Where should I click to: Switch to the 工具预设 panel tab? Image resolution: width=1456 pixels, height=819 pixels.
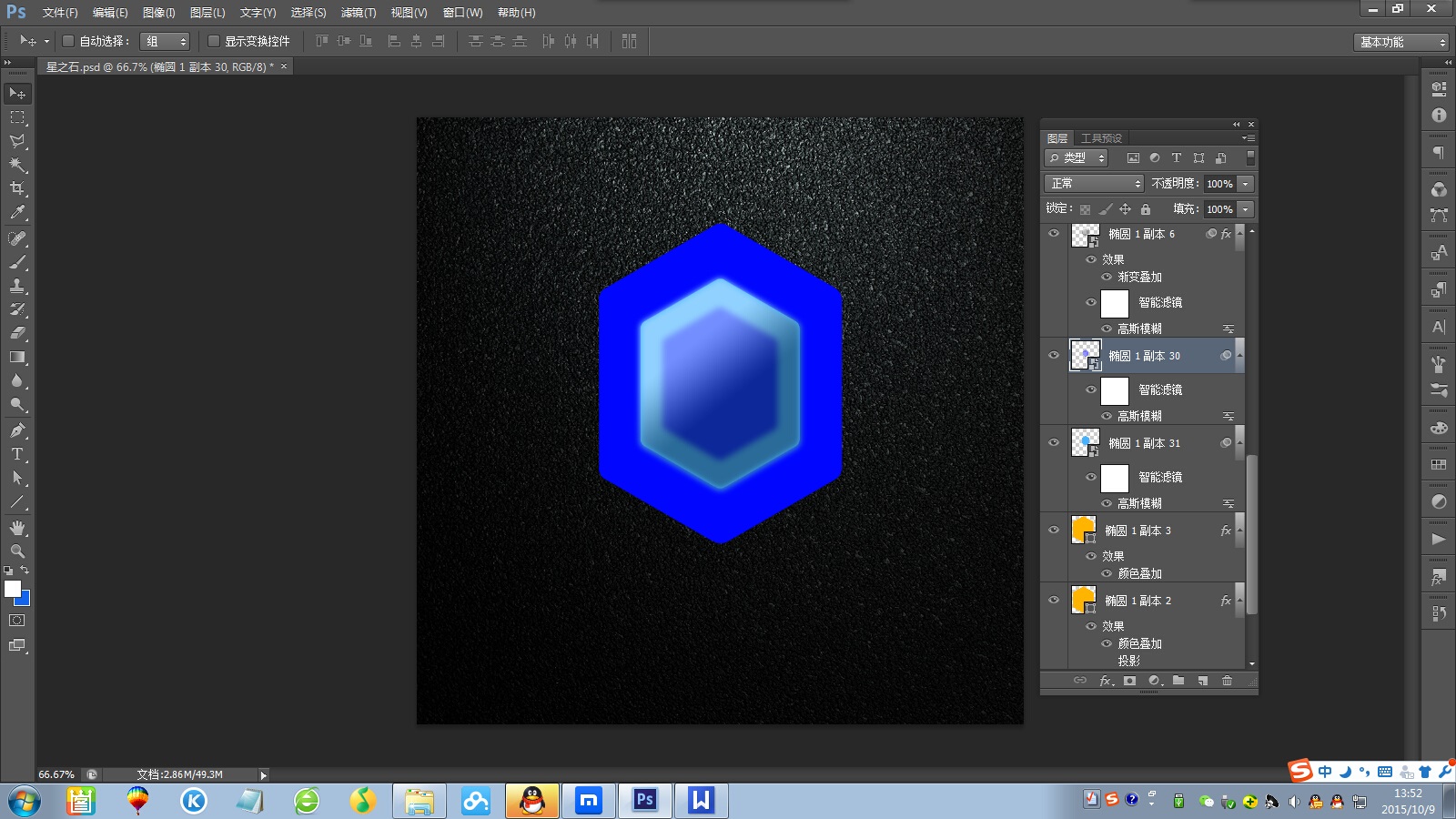pyautogui.click(x=1101, y=138)
